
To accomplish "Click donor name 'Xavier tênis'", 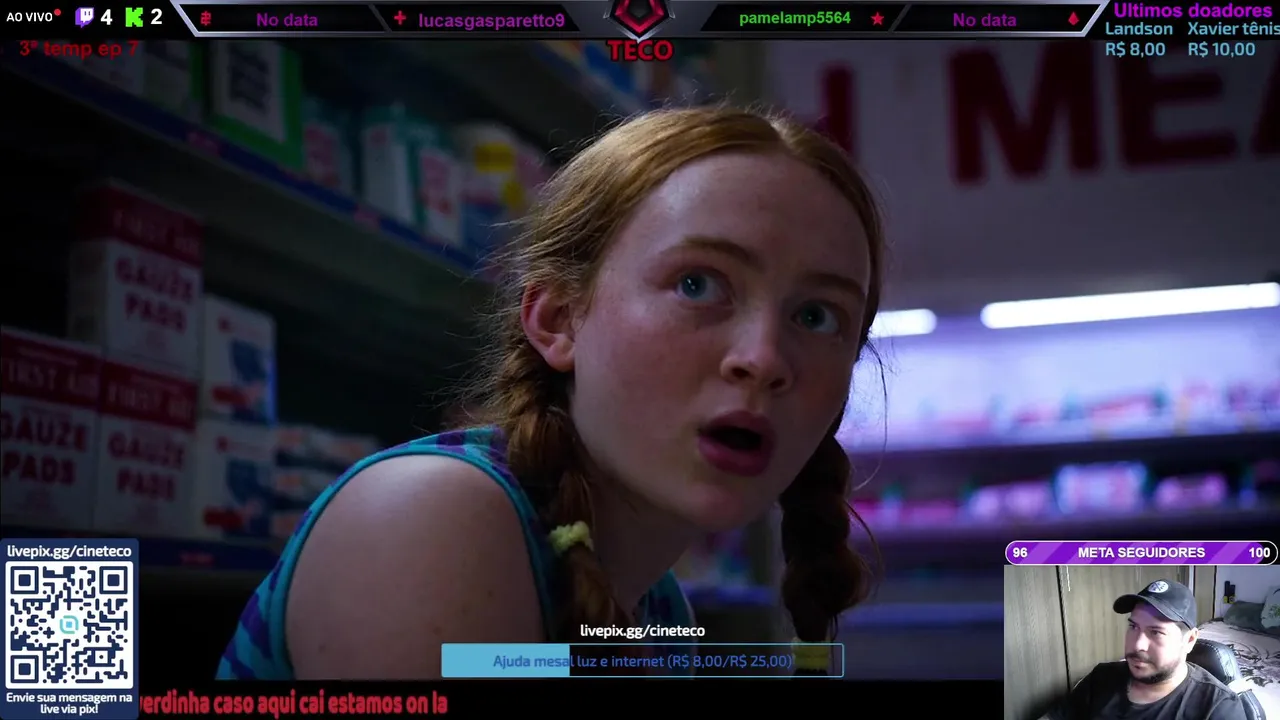I will (1233, 29).
